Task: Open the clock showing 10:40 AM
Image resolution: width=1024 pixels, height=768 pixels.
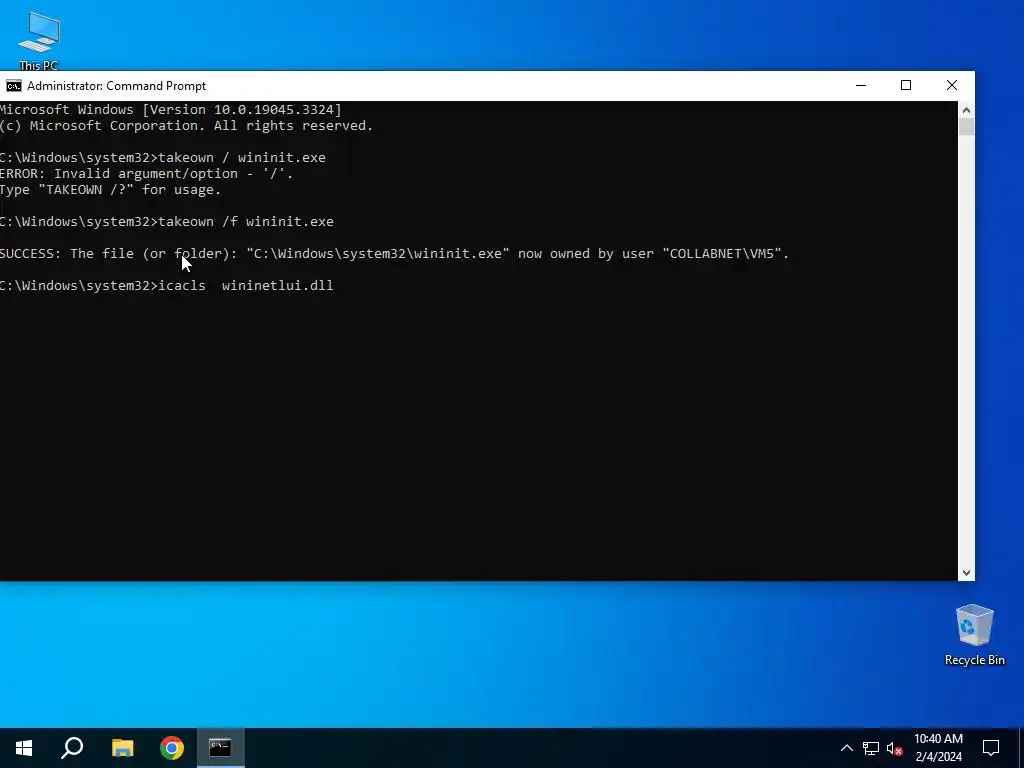Action: [x=938, y=748]
